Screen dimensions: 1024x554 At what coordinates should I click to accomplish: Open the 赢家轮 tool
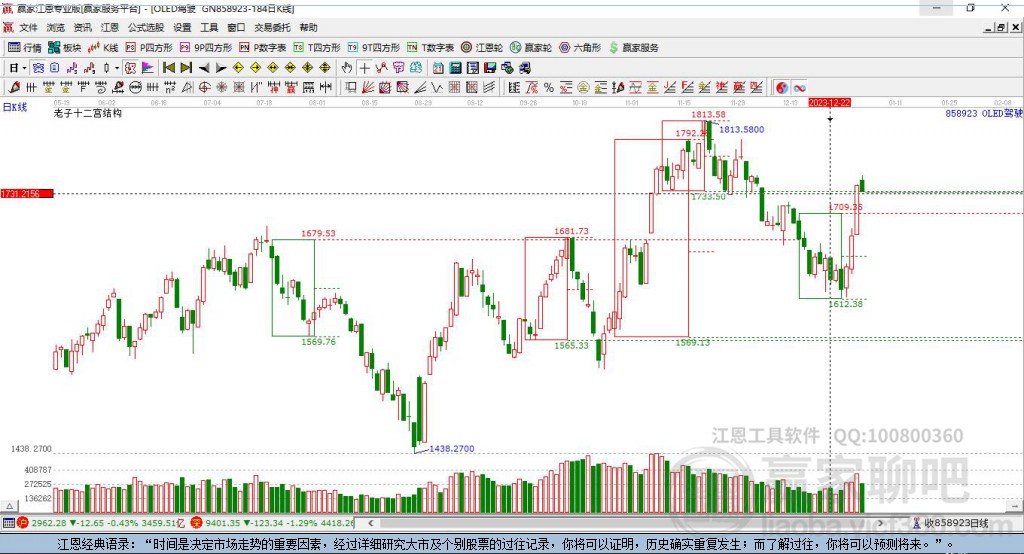click(531, 48)
